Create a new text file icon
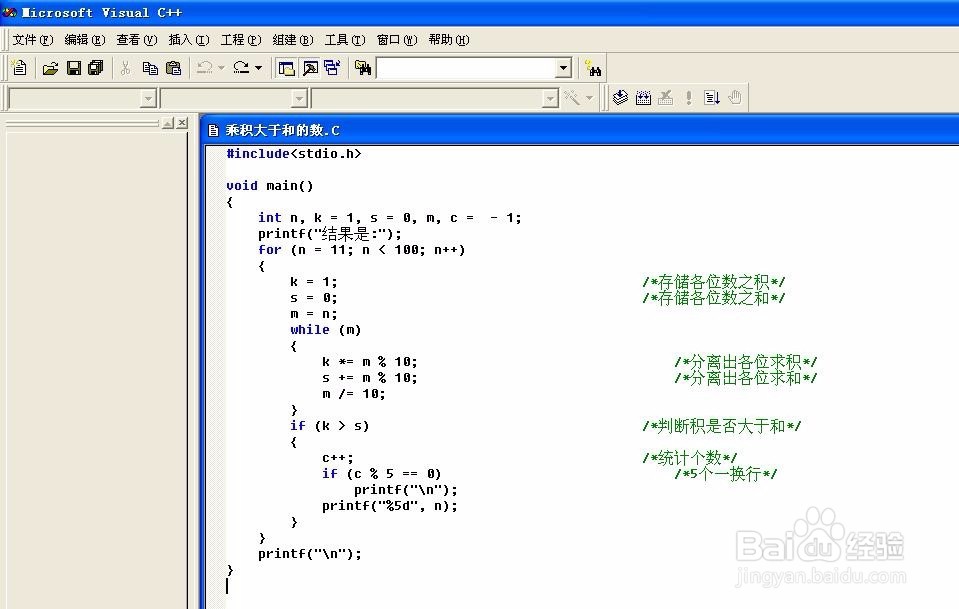This screenshot has width=959, height=609. 20,68
